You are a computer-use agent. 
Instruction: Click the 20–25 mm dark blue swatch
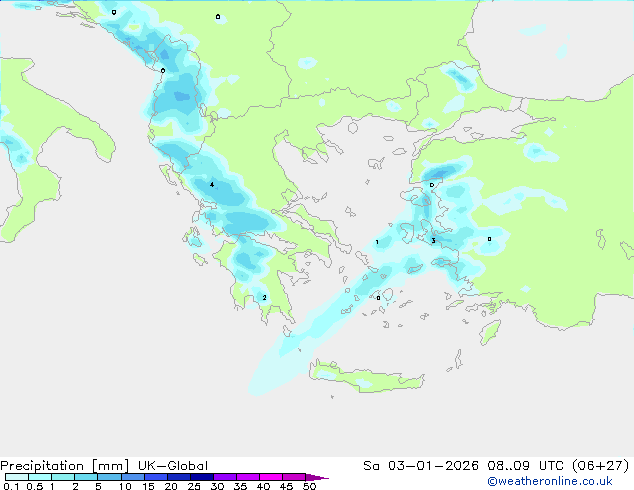click(x=178, y=477)
